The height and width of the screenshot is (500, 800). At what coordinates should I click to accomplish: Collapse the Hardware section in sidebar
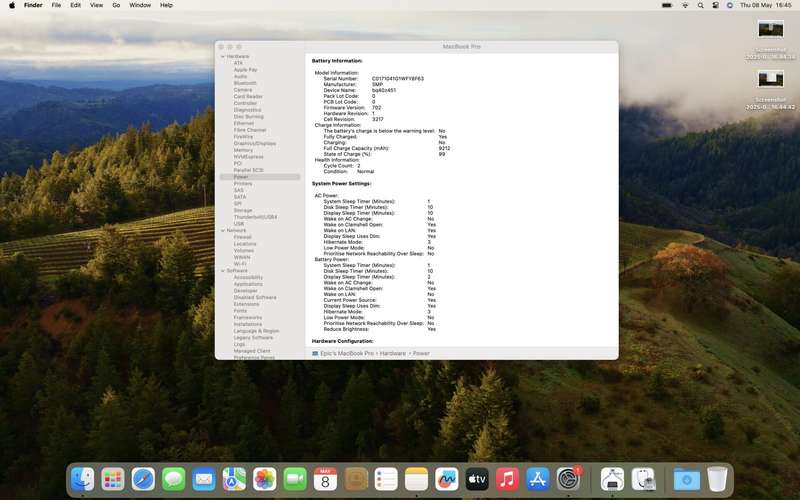223,57
